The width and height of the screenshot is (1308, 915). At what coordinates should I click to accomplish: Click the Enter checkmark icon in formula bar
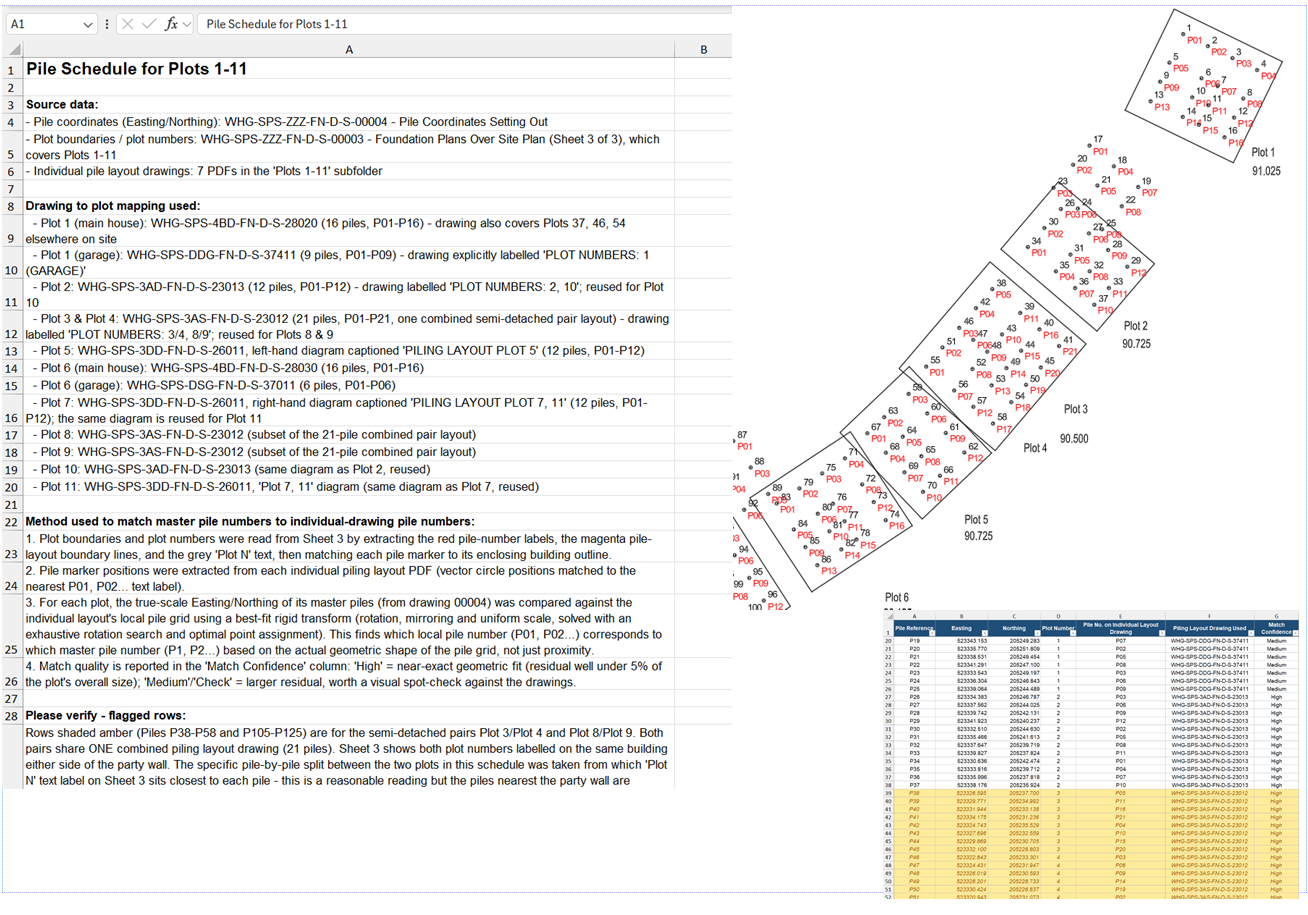pos(151,23)
